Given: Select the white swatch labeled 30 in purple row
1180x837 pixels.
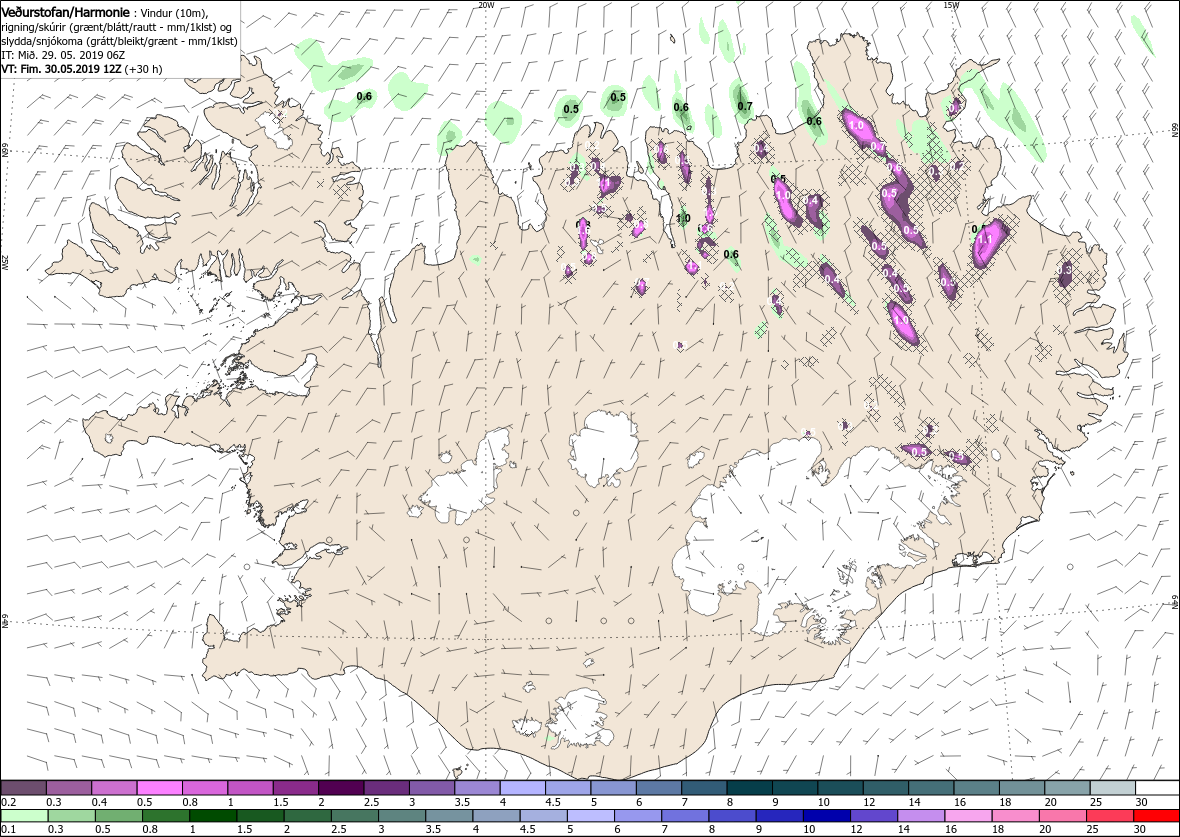Looking at the screenshot, I should pos(1157,787).
